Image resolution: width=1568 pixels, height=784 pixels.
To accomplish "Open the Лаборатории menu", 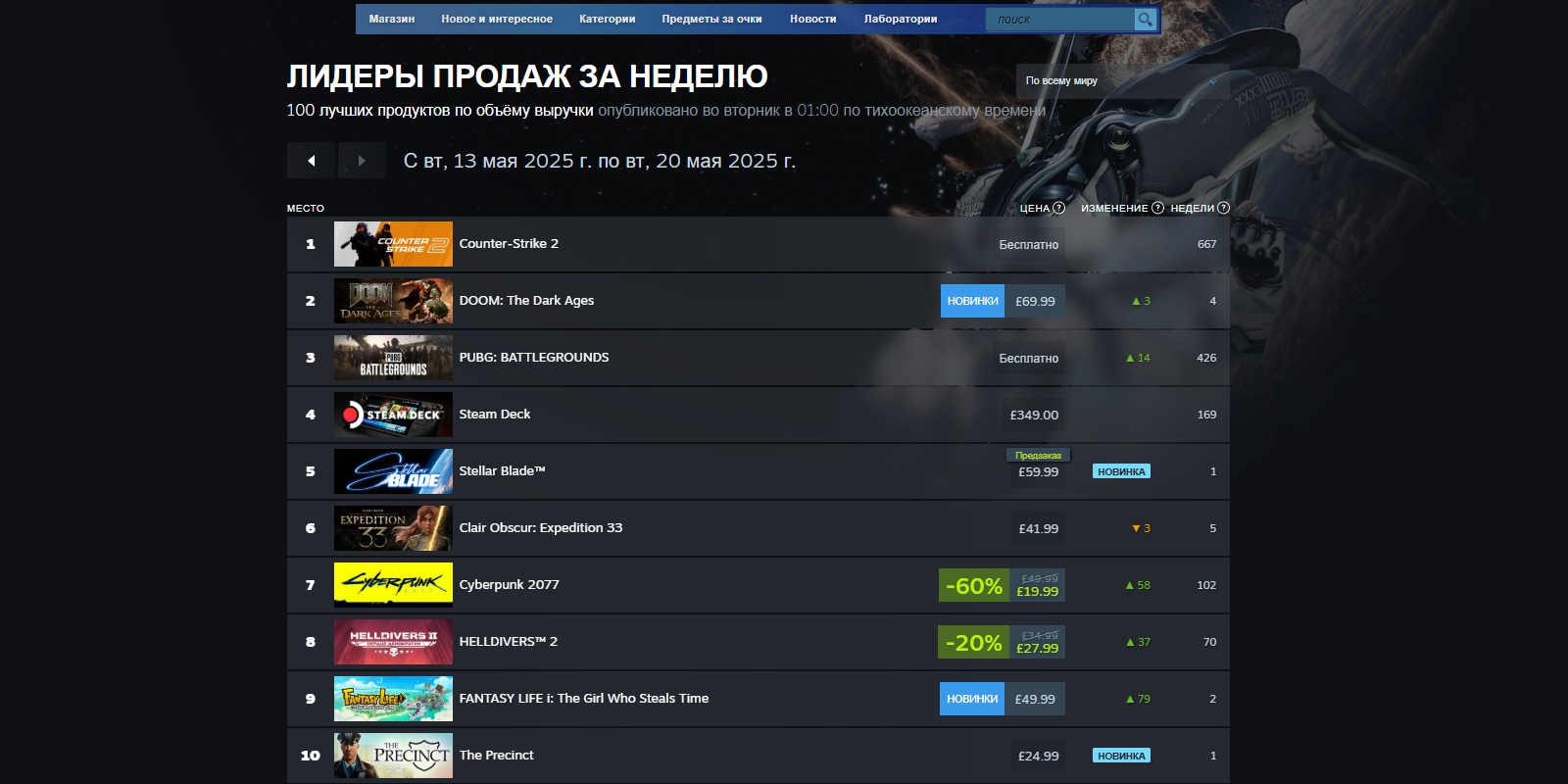I will click(x=901, y=19).
